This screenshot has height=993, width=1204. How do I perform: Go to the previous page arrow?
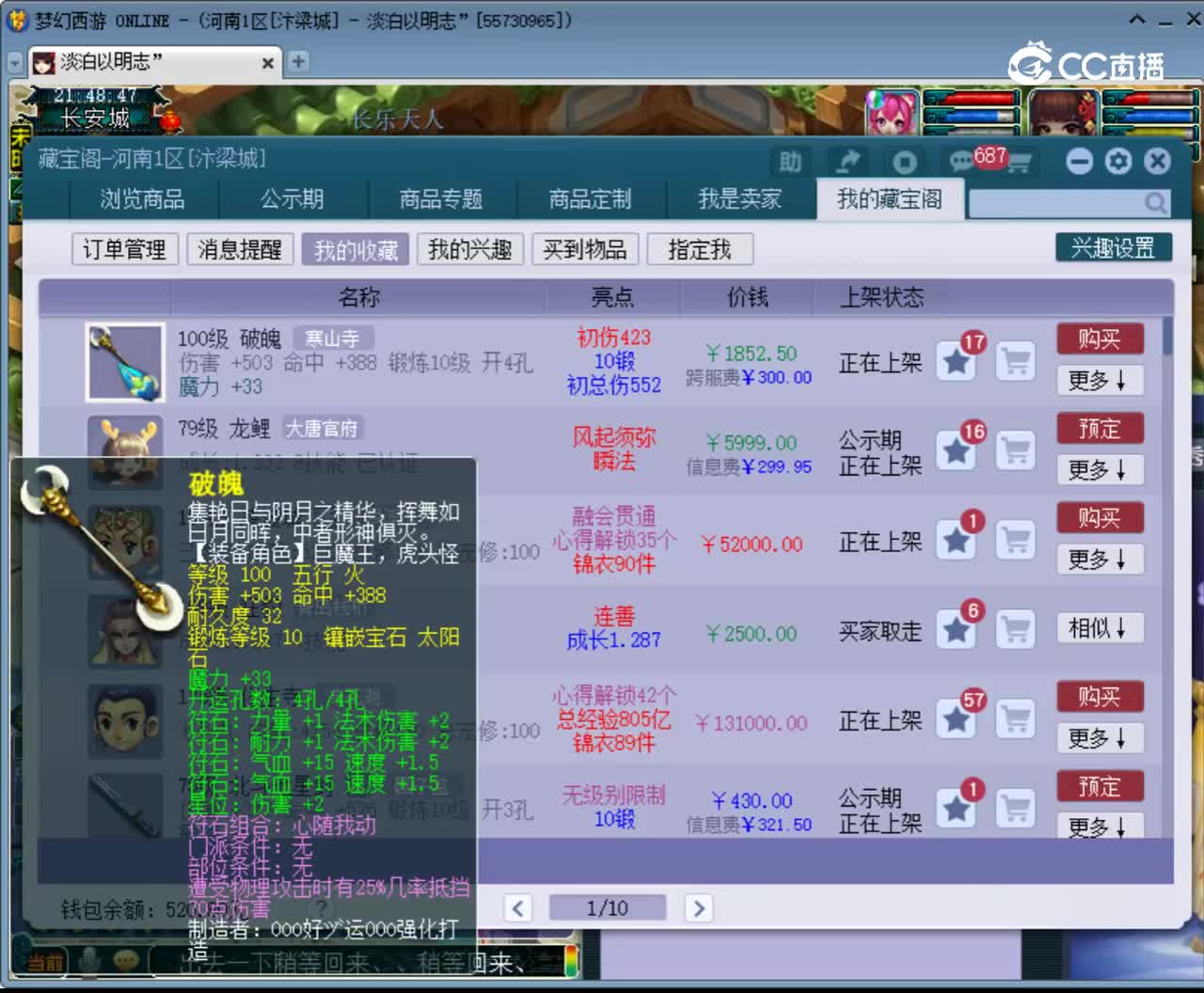[x=517, y=908]
